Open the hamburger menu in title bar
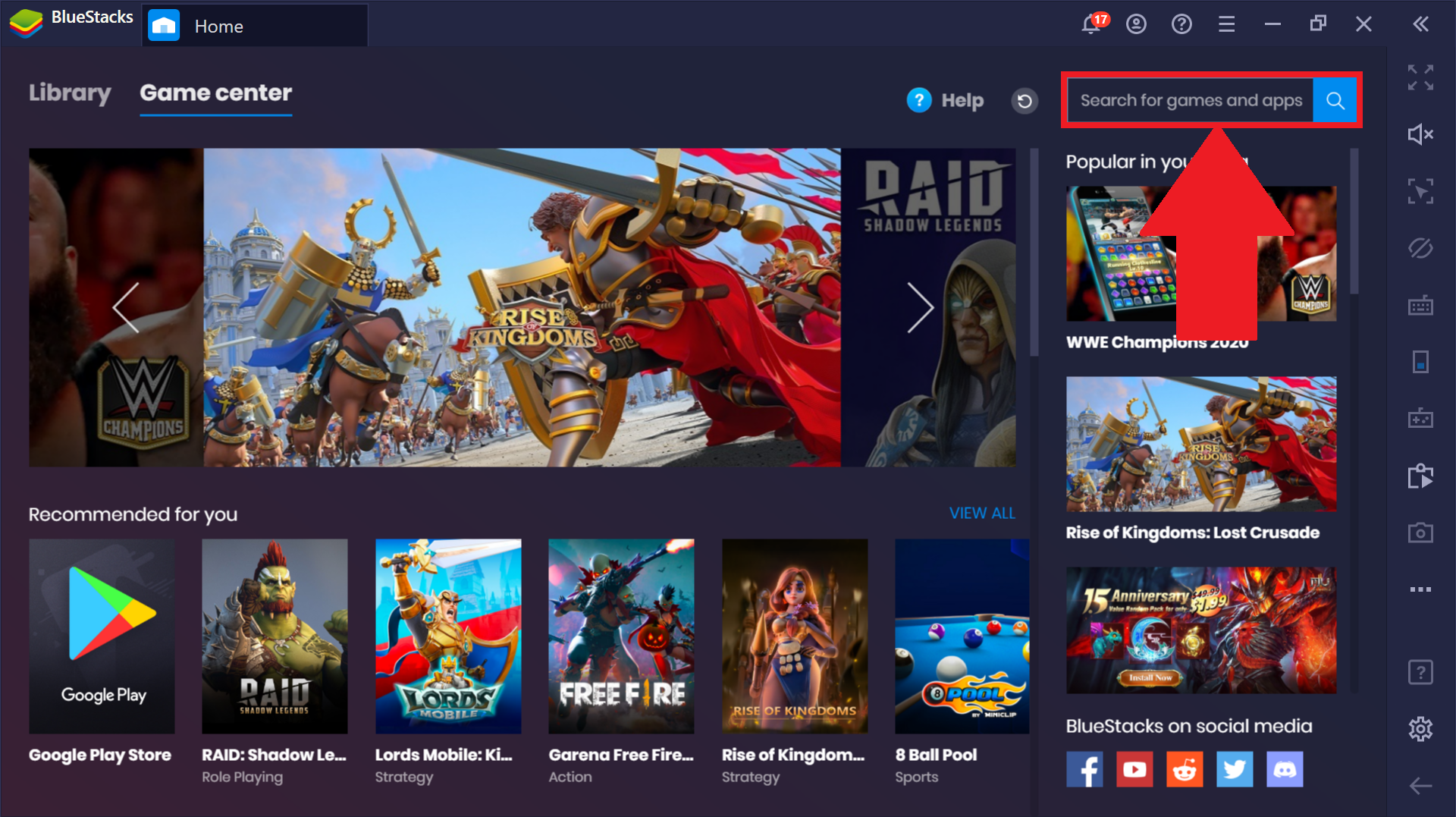Viewport: 1456px width, 817px height. (1227, 24)
